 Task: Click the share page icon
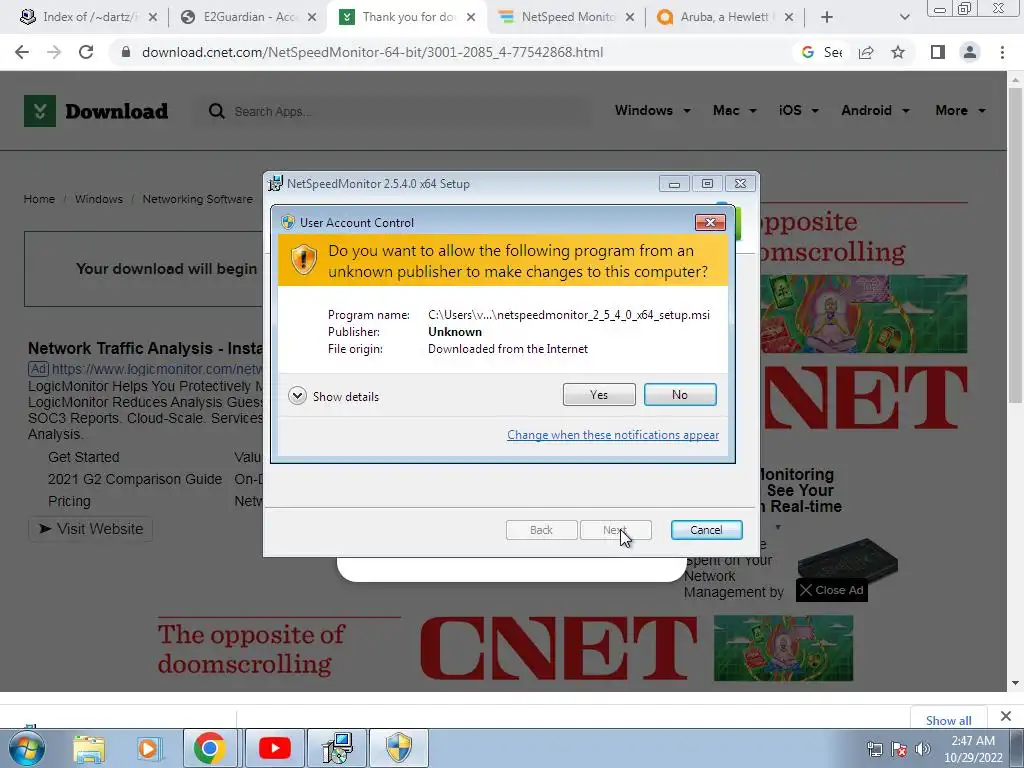tap(866, 52)
